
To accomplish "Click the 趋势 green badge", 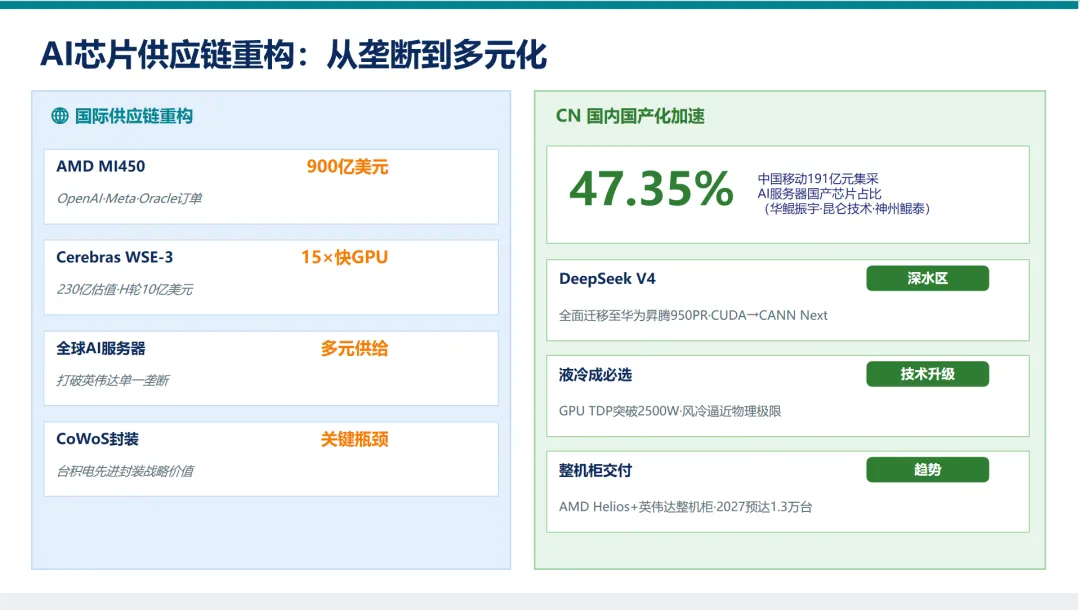I will (x=927, y=470).
